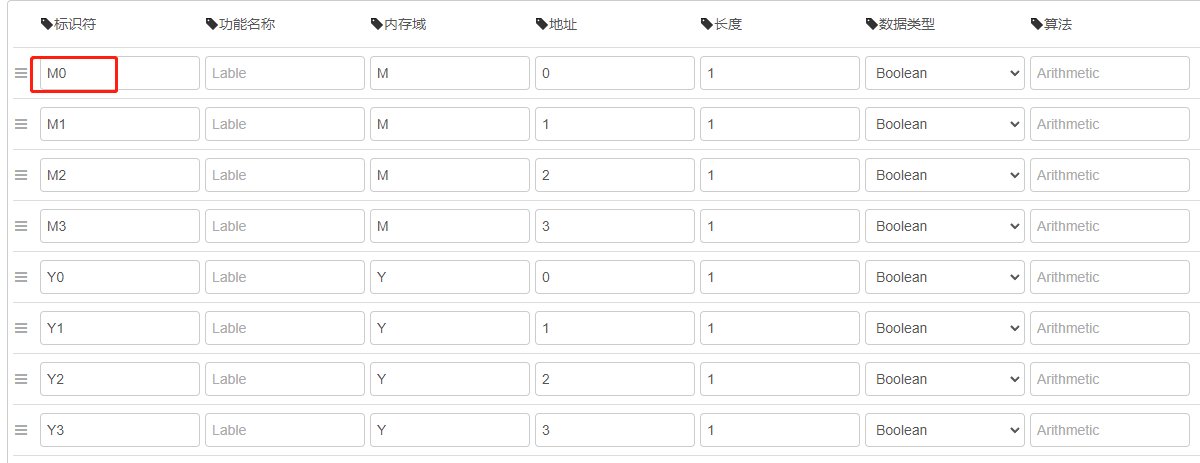
Task: Click the address field showing 3 for M3
Action: pos(614,226)
